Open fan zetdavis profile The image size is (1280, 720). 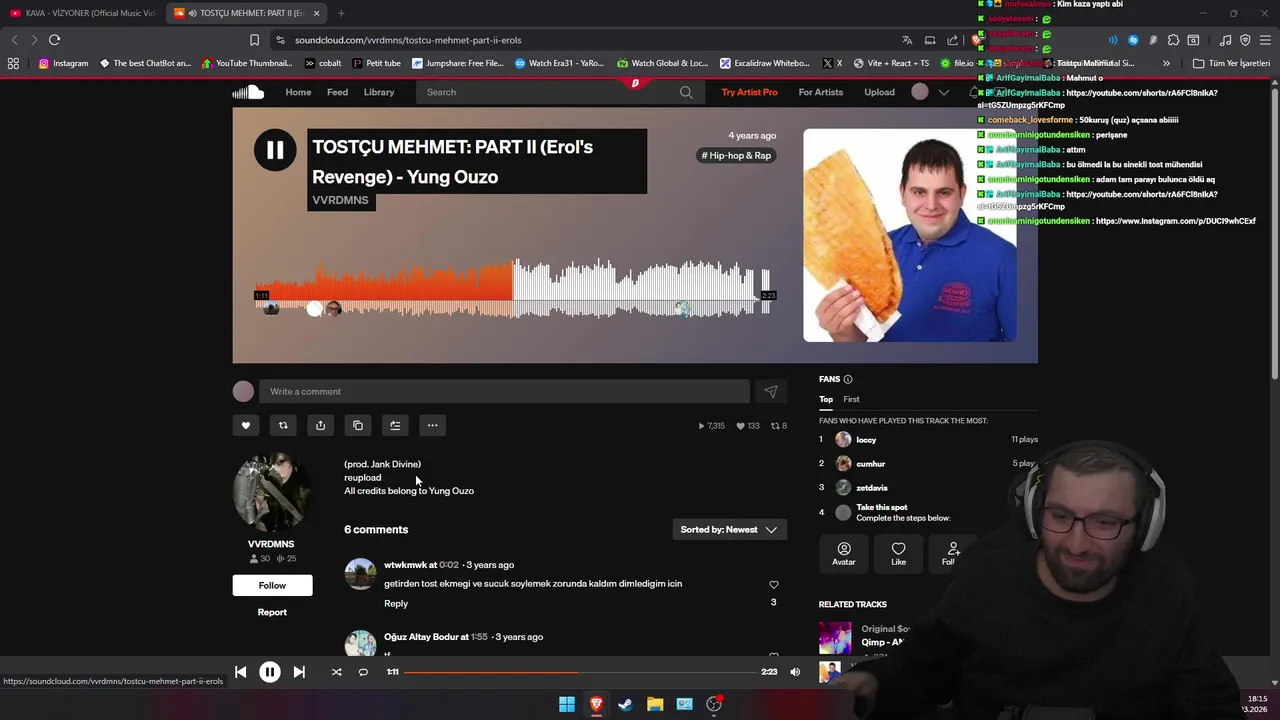(871, 488)
